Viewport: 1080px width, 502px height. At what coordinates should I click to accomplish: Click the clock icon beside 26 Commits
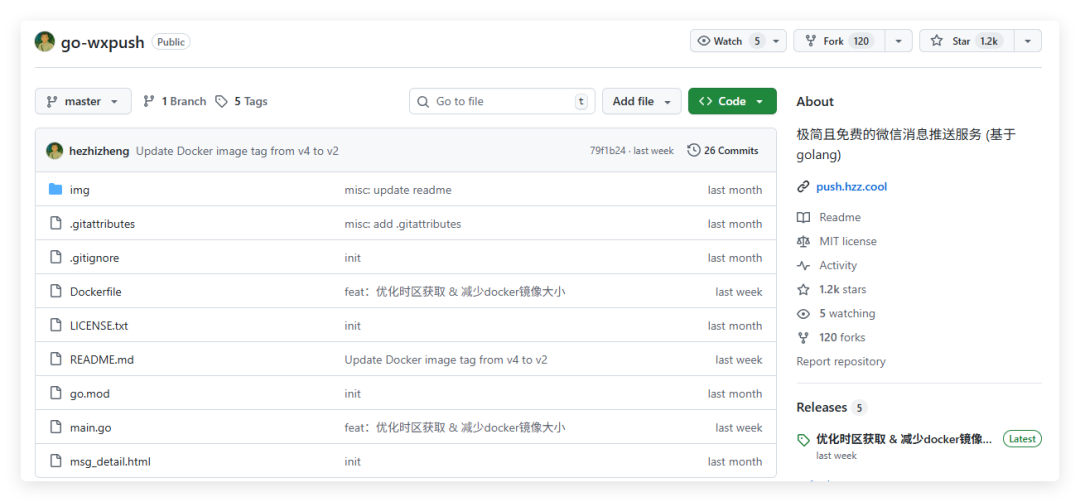coord(694,150)
